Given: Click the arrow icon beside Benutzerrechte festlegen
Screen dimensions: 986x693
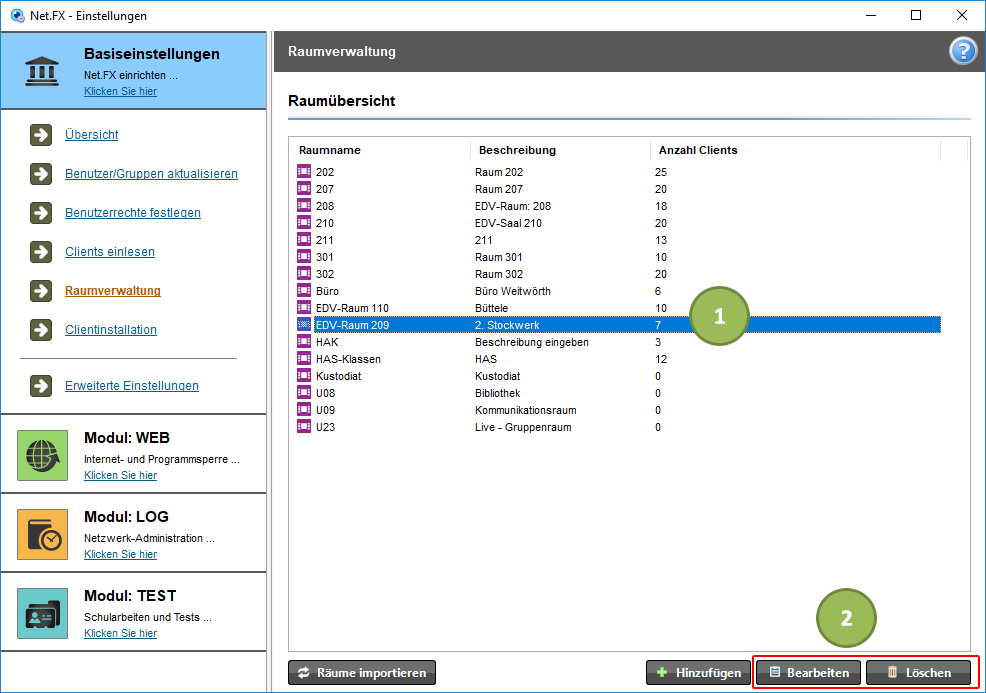Looking at the screenshot, I should [x=41, y=213].
